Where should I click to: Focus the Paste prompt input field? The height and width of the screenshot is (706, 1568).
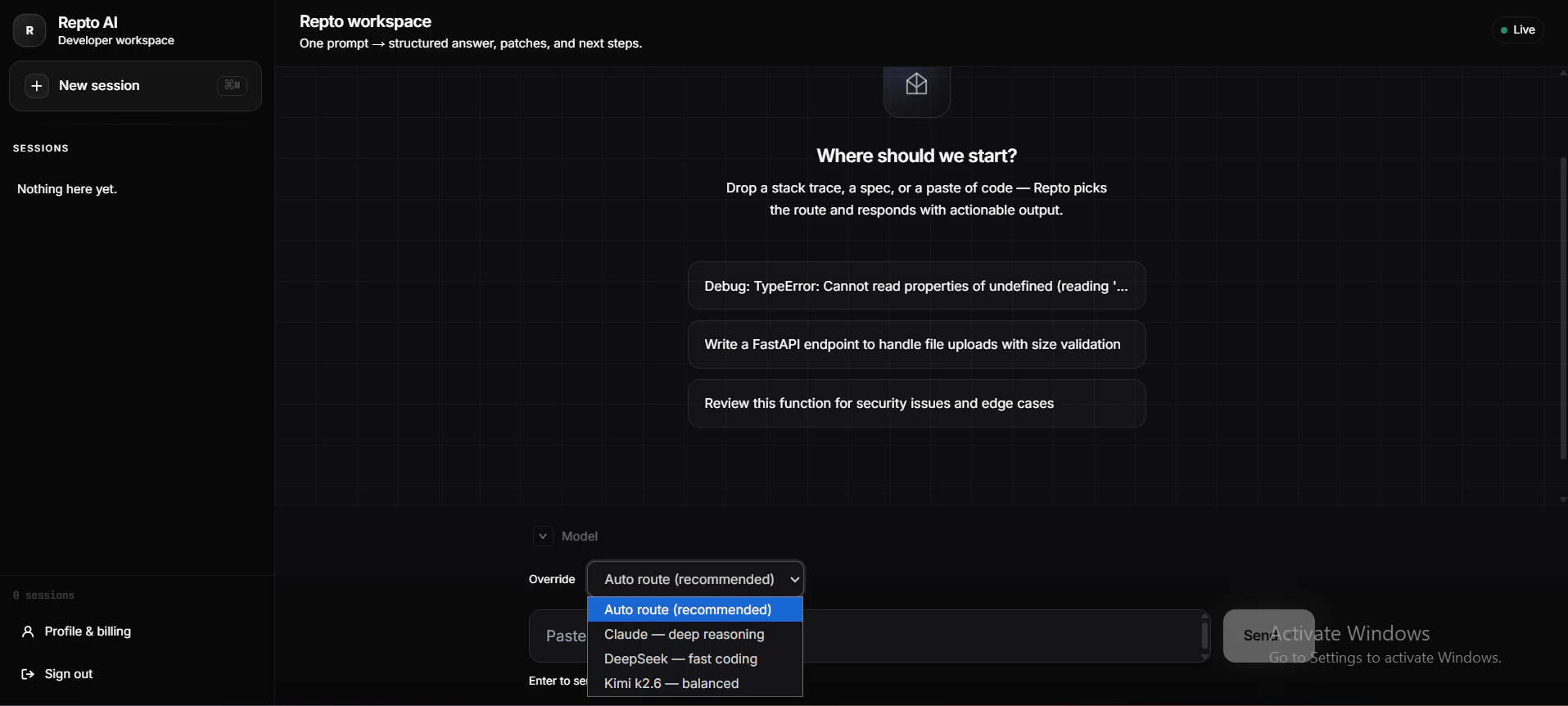pos(869,636)
